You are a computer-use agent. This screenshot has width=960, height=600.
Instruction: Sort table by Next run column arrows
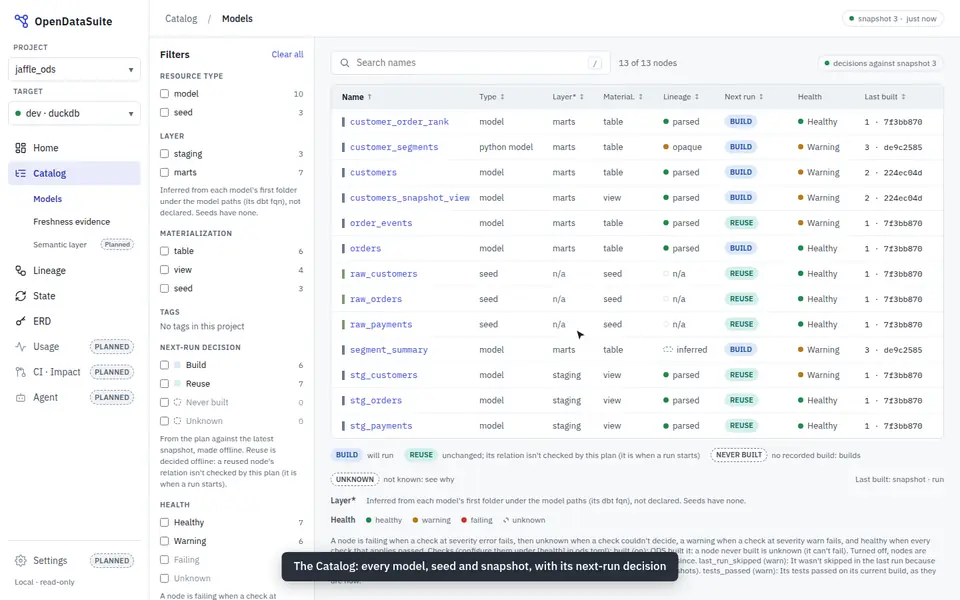pos(761,97)
